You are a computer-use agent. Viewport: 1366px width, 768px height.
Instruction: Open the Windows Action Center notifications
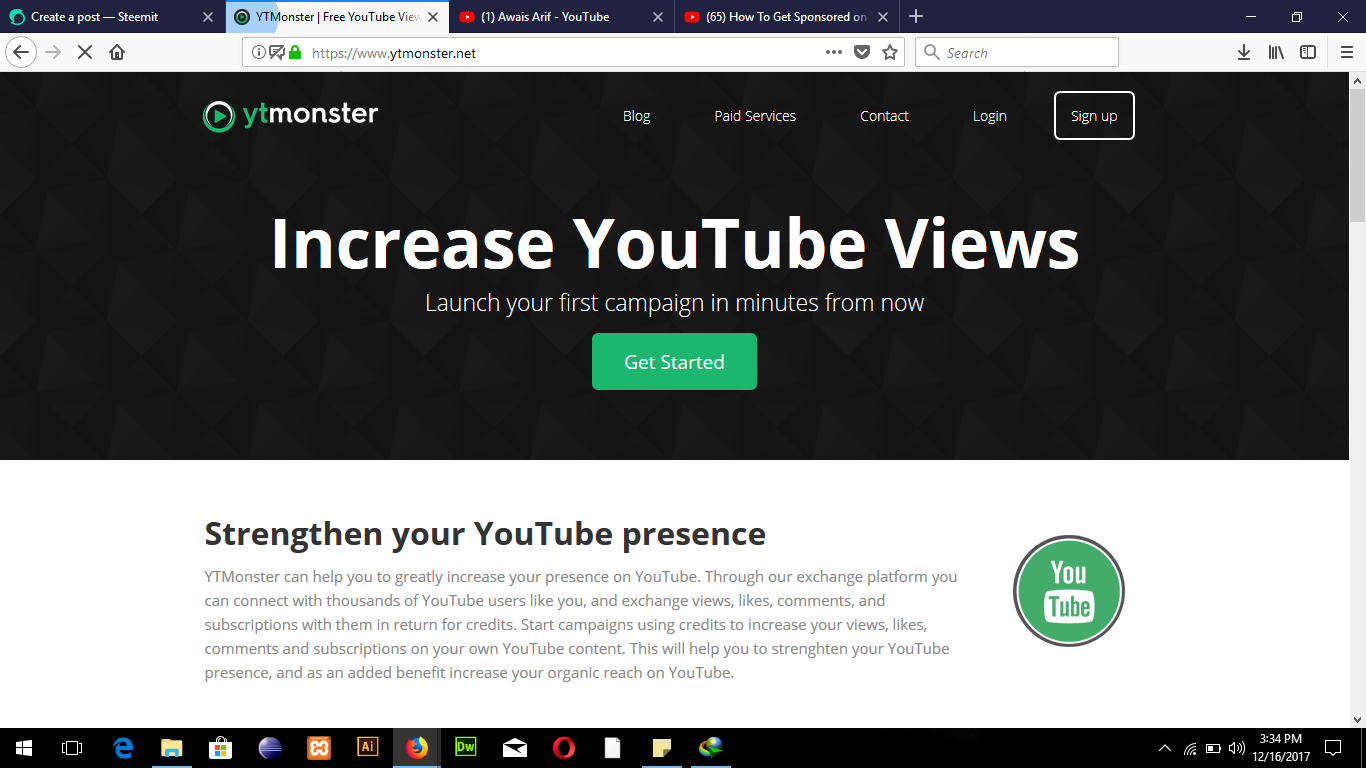tap(1333, 747)
